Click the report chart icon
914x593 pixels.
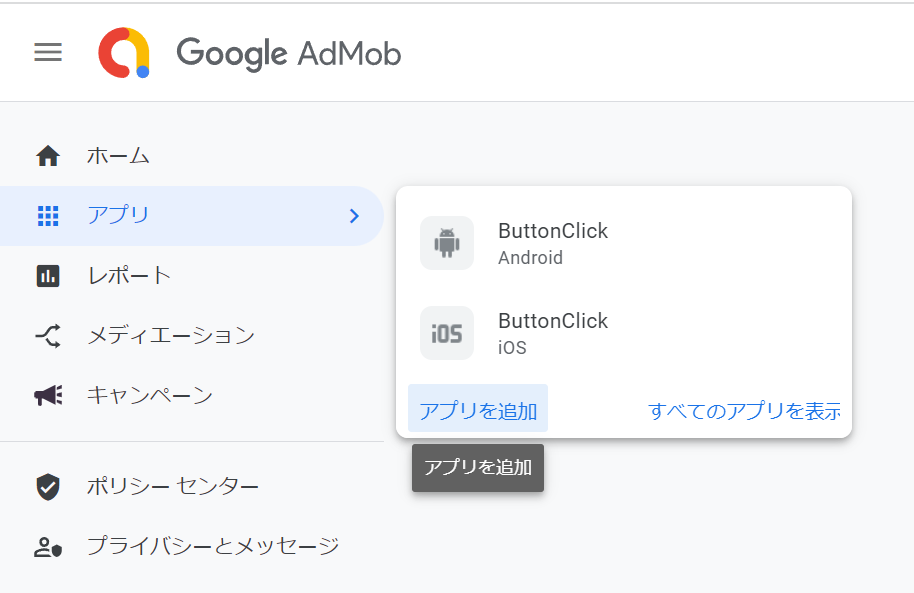(x=48, y=276)
